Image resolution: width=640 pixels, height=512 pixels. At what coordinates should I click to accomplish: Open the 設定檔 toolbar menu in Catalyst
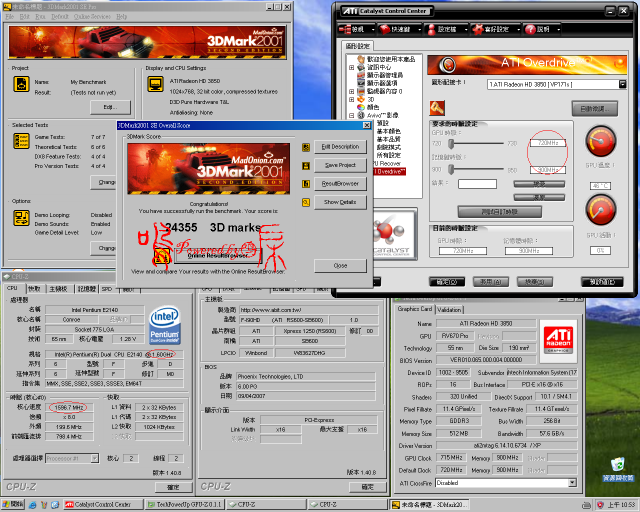[446, 29]
